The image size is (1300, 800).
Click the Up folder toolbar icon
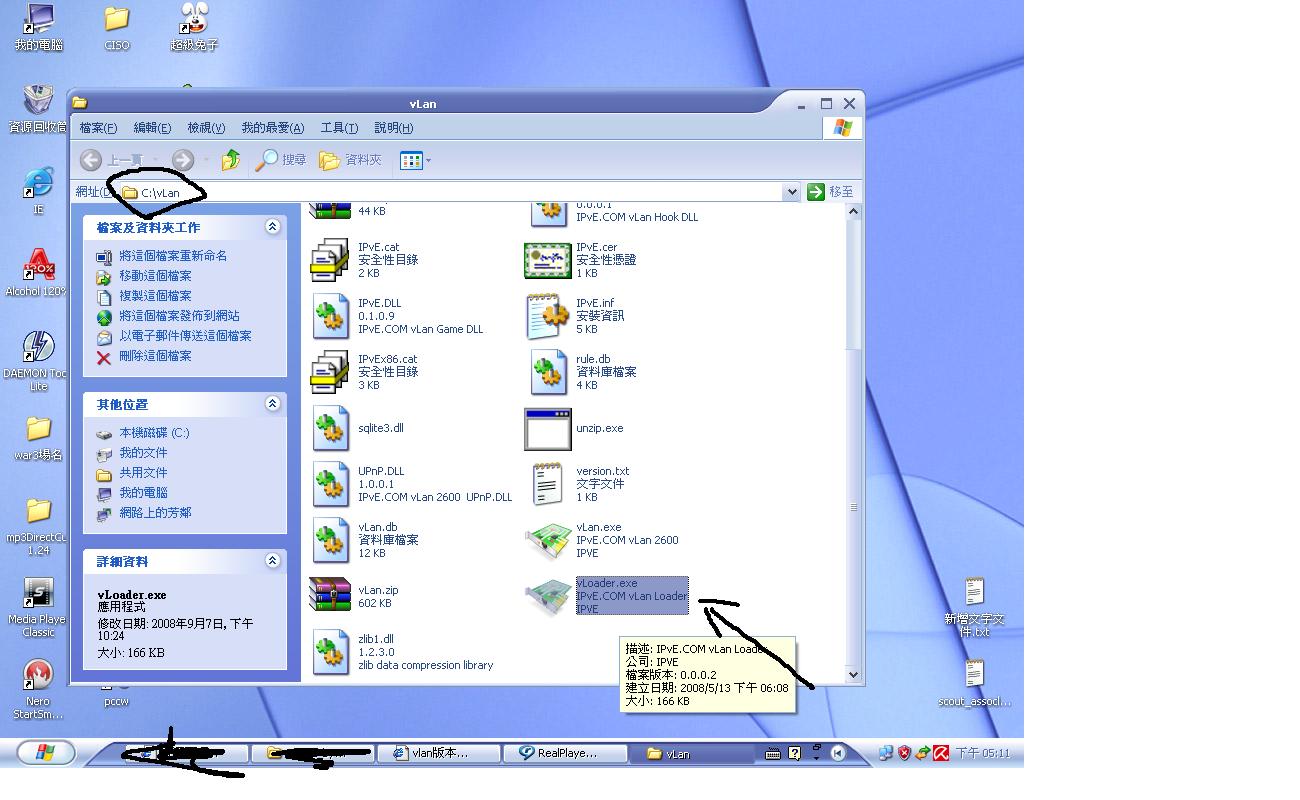click(231, 160)
